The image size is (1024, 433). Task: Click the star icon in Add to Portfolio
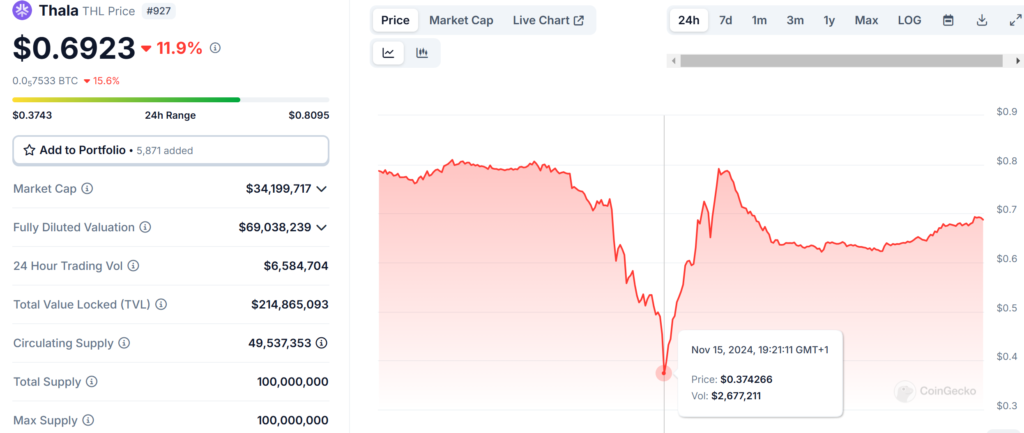[29, 150]
